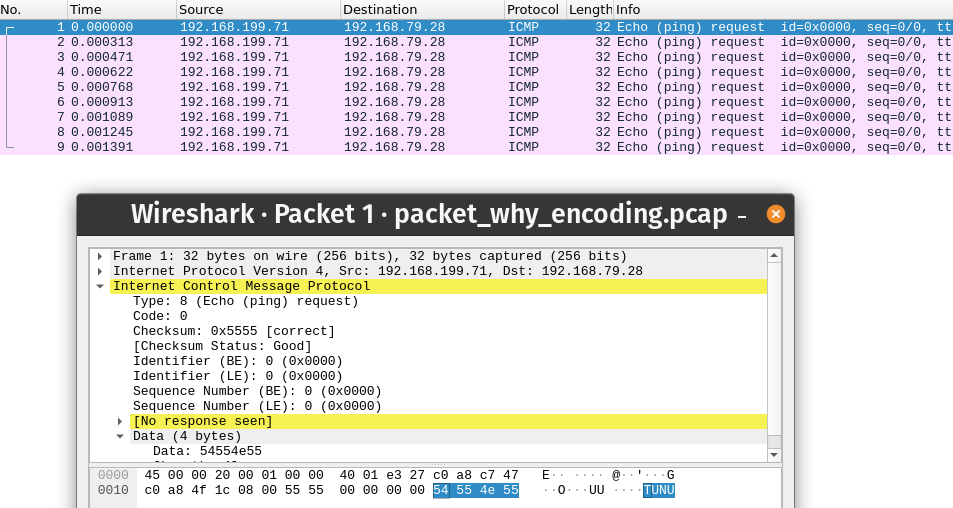Select packet 8 at time 0.001245
The width and height of the screenshot is (953, 508).
476,132
